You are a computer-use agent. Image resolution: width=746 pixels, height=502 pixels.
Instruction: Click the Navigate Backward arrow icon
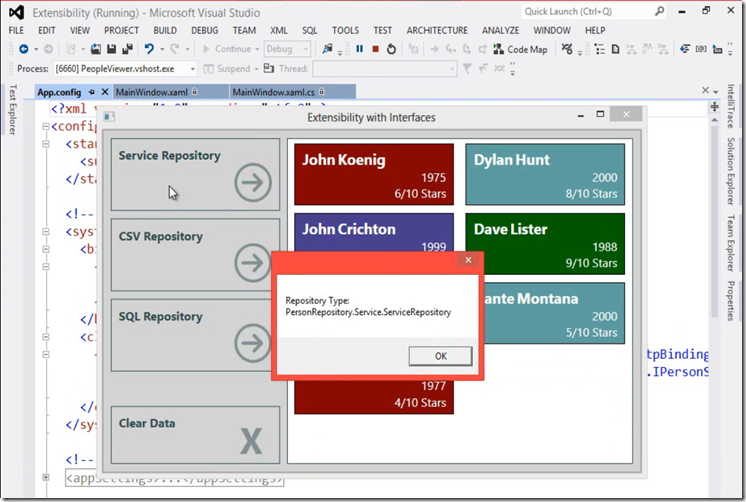[x=23, y=49]
